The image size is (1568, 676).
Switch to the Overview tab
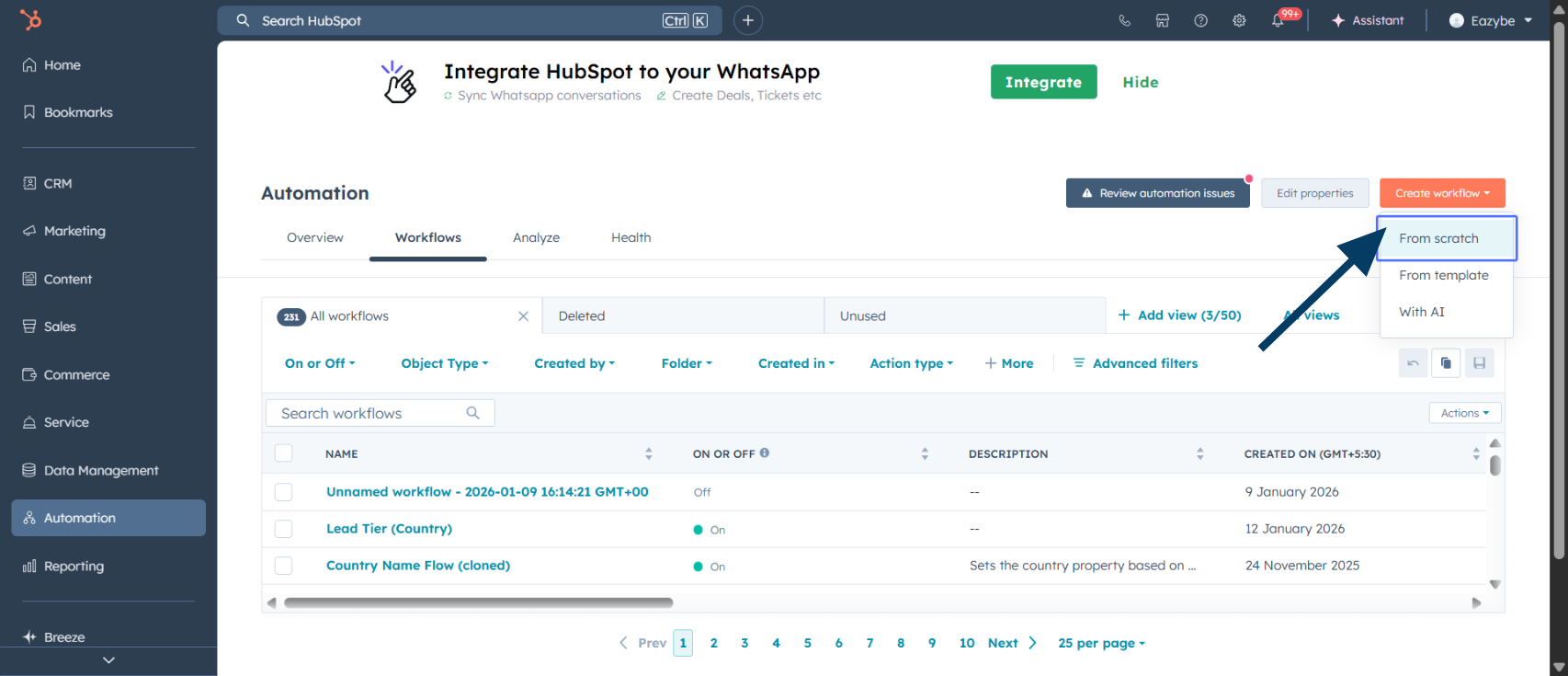314,237
